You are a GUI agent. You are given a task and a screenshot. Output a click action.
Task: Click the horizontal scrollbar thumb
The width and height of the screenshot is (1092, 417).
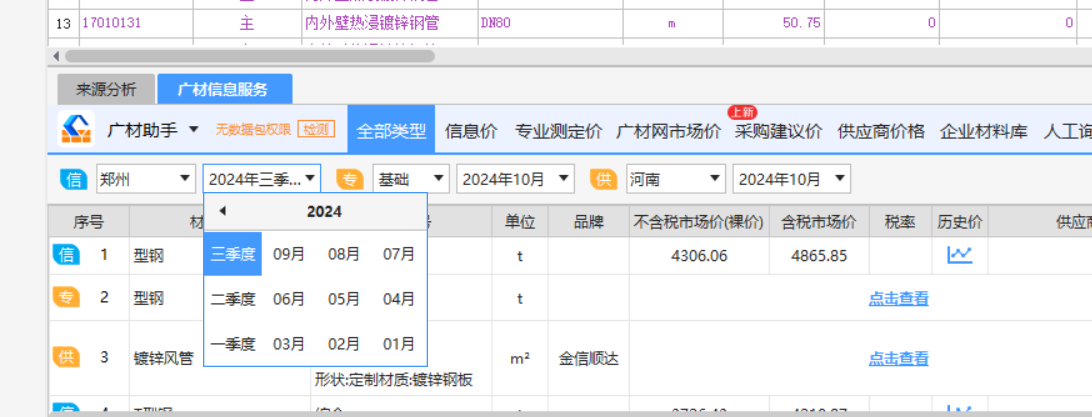click(250, 56)
